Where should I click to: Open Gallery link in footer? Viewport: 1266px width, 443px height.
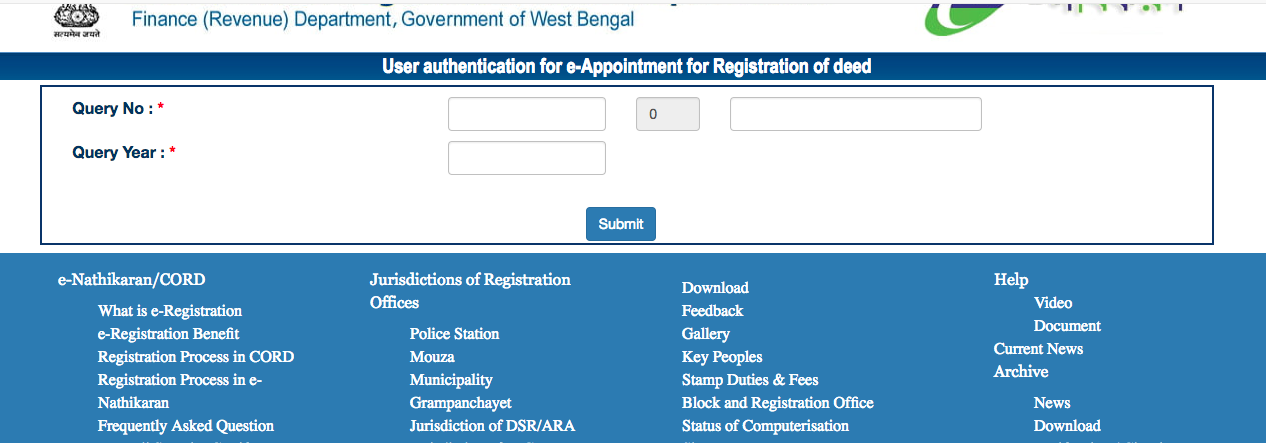pyautogui.click(x=706, y=334)
